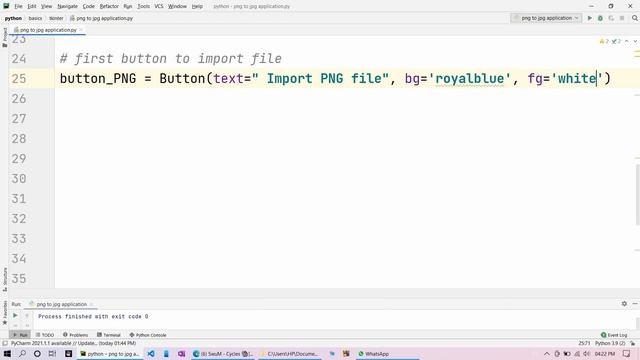Image resolution: width=640 pixels, height=360 pixels.
Task: Open the Run menu
Action: [x=128, y=6]
